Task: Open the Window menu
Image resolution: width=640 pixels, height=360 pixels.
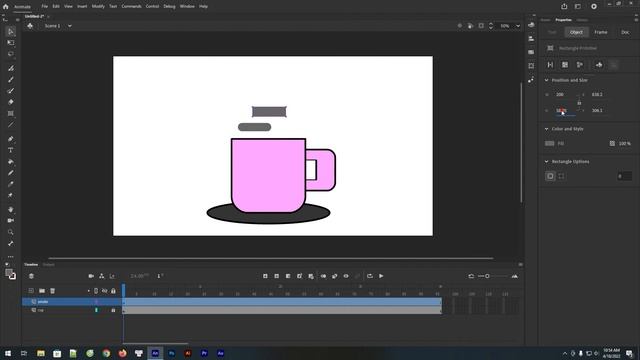Action: point(187,7)
